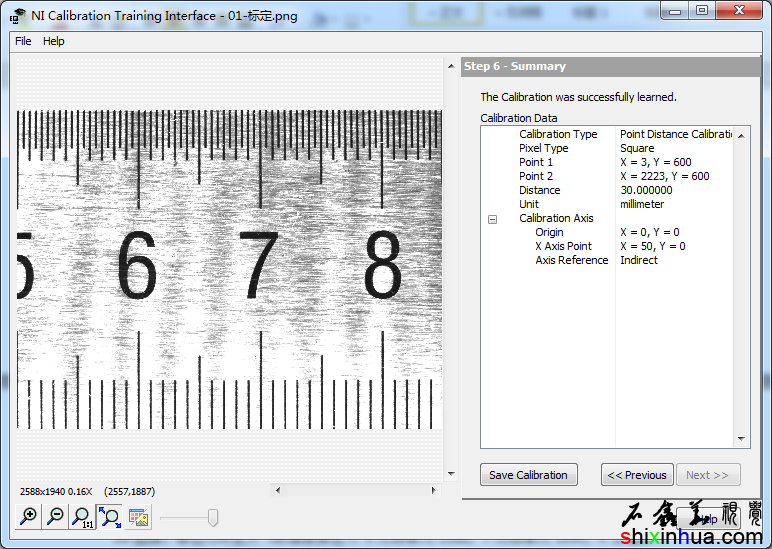
Task: Click the graduation cap title bar icon
Action: tap(19, 15)
